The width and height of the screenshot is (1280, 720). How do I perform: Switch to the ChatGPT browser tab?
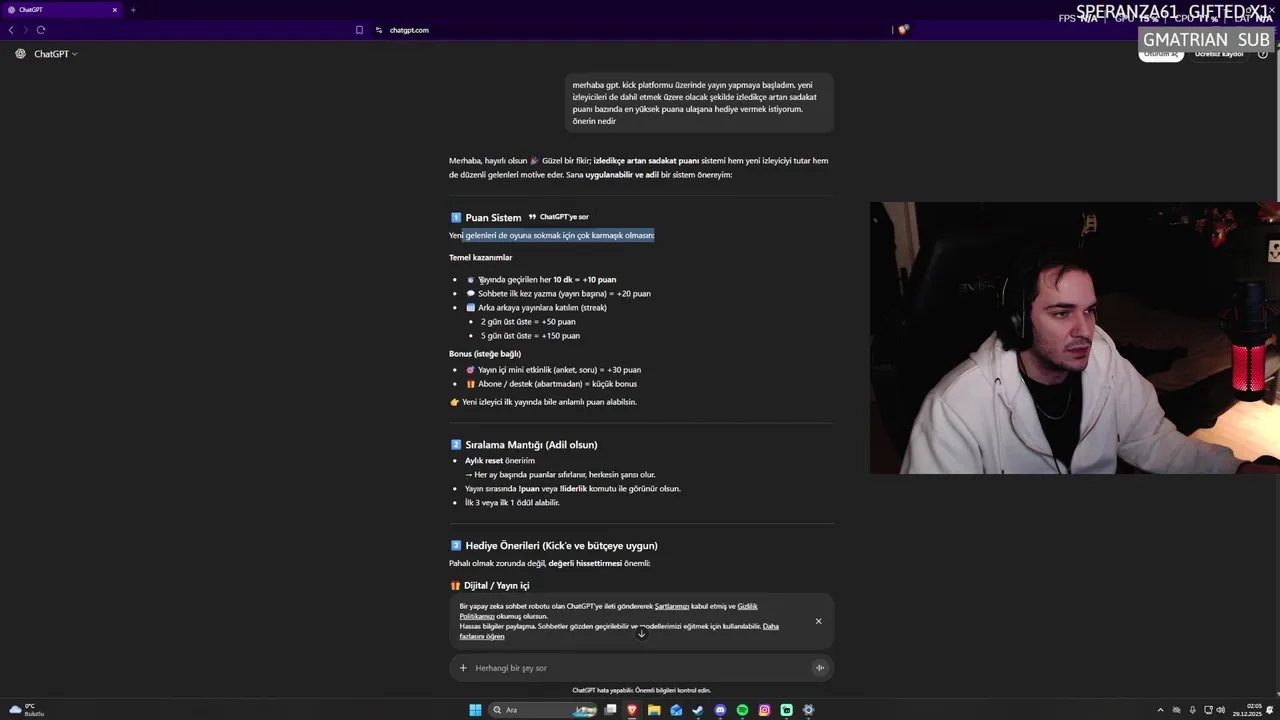pyautogui.click(x=62, y=10)
